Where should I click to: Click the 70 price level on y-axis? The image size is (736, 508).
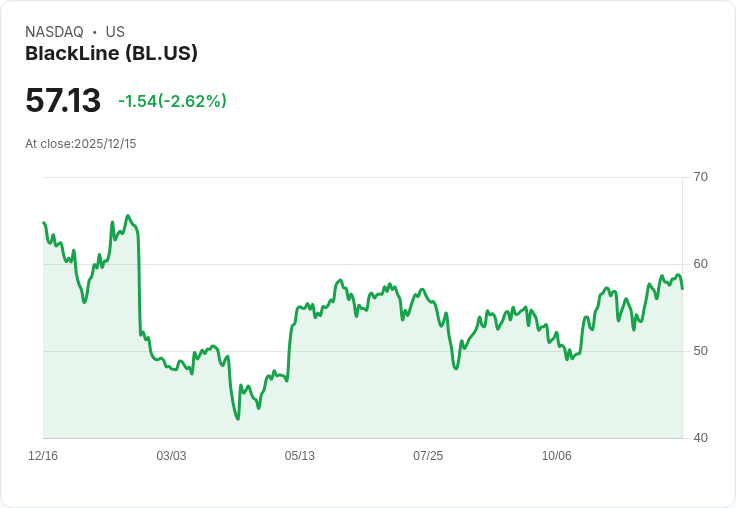pyautogui.click(x=700, y=177)
